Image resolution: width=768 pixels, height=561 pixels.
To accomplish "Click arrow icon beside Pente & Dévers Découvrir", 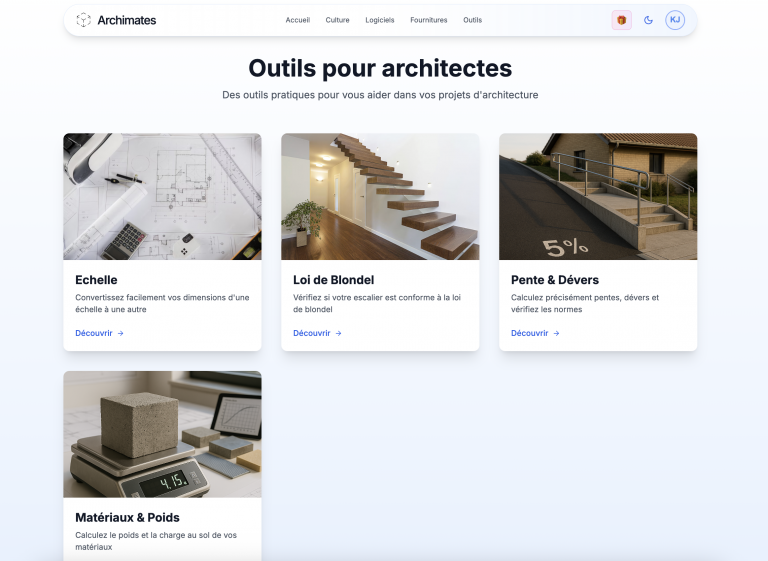I will coord(556,333).
